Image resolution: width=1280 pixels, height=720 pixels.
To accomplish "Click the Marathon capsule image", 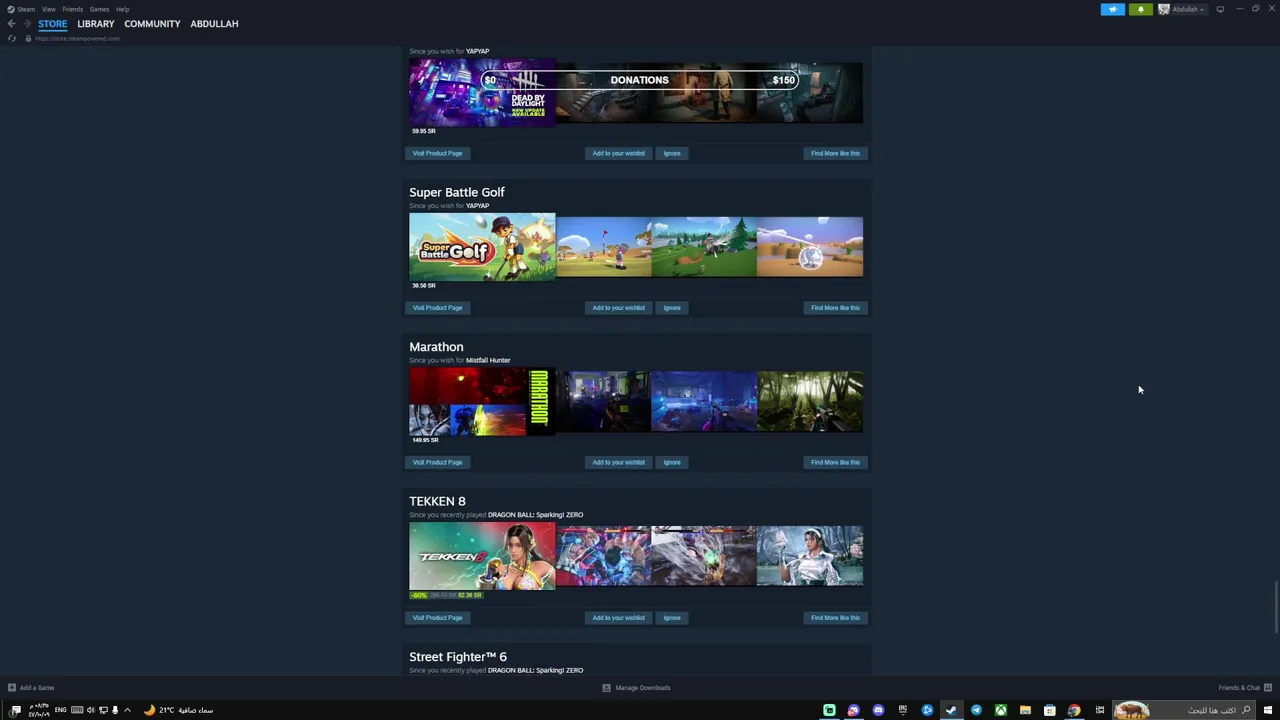I will [482, 402].
